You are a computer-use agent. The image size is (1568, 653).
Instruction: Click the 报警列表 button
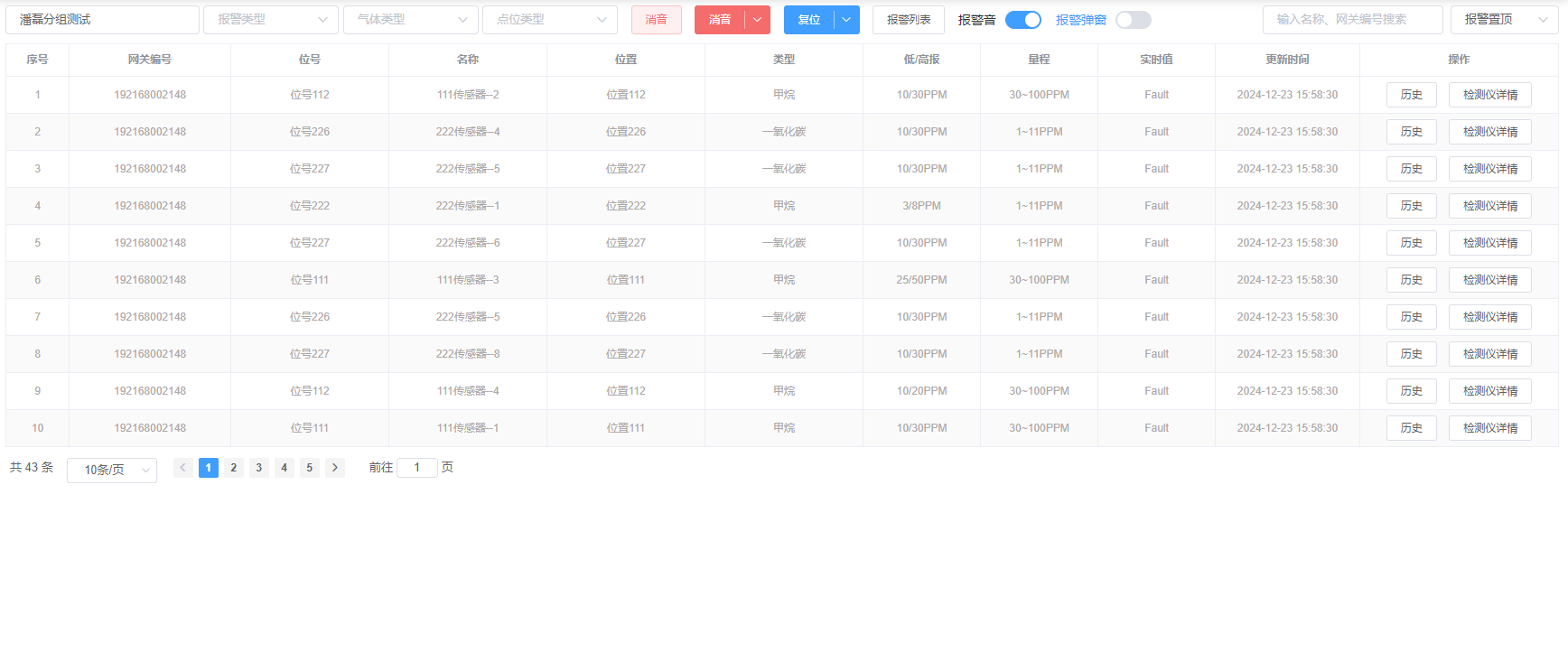click(x=908, y=20)
